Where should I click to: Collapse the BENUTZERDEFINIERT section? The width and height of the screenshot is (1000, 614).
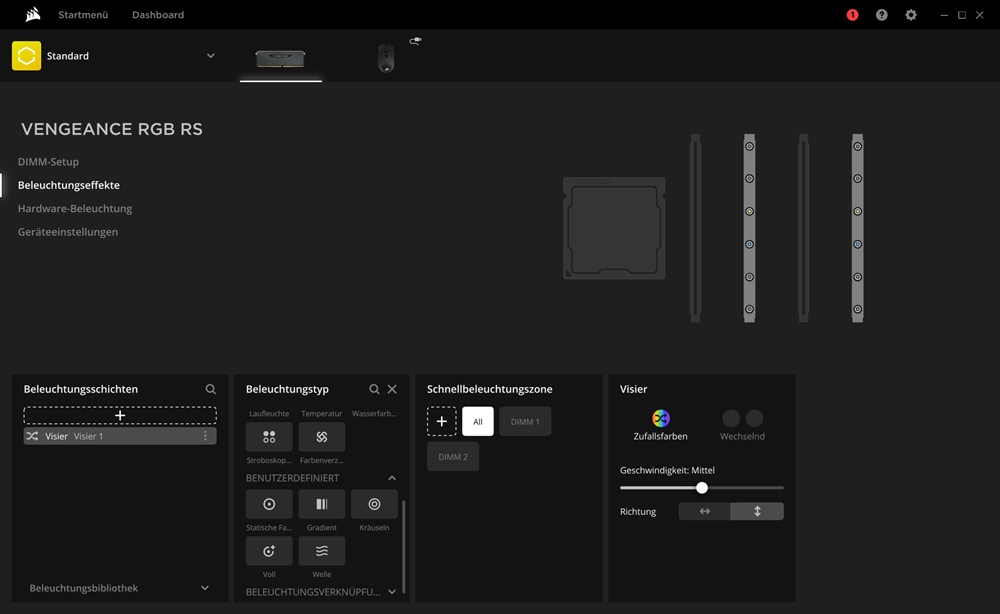[x=392, y=478]
